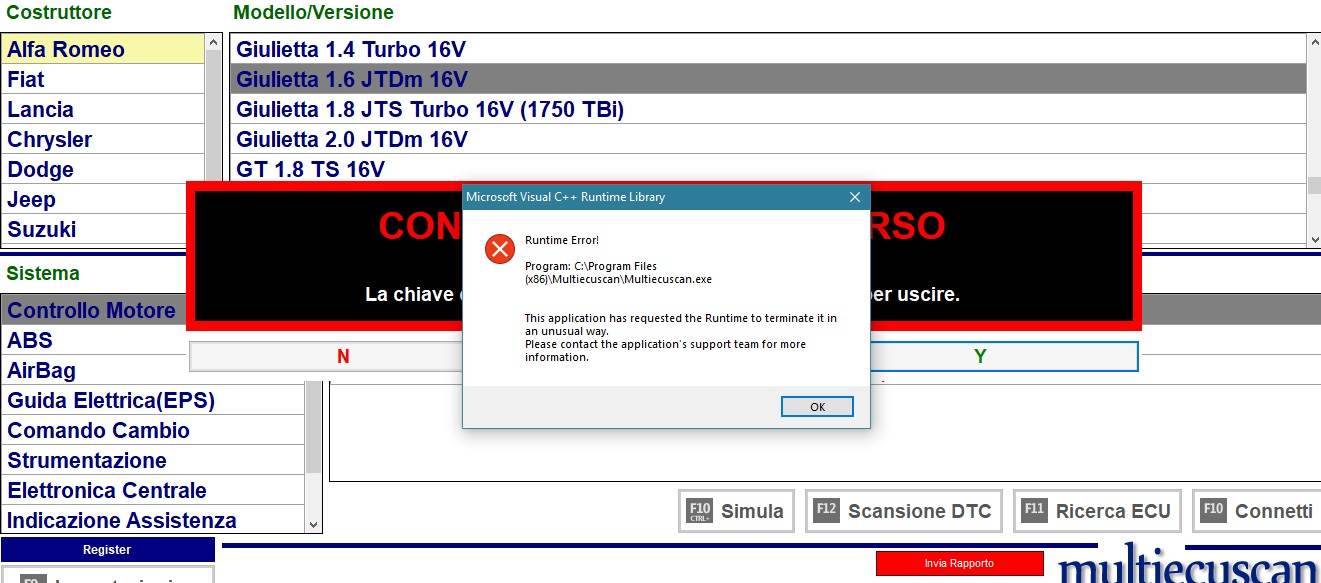
Task: Select Giulietta 1.6 JTDm 16V model
Action: click(768, 79)
